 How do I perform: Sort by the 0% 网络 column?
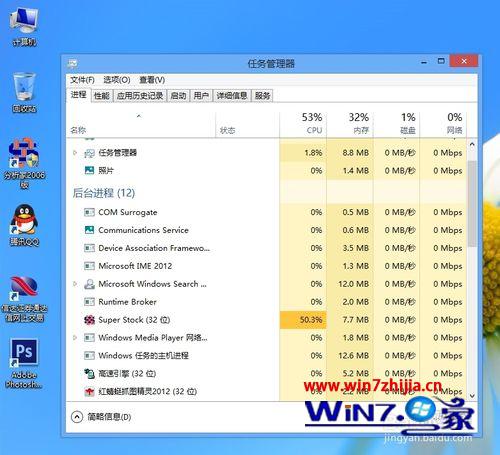443,124
